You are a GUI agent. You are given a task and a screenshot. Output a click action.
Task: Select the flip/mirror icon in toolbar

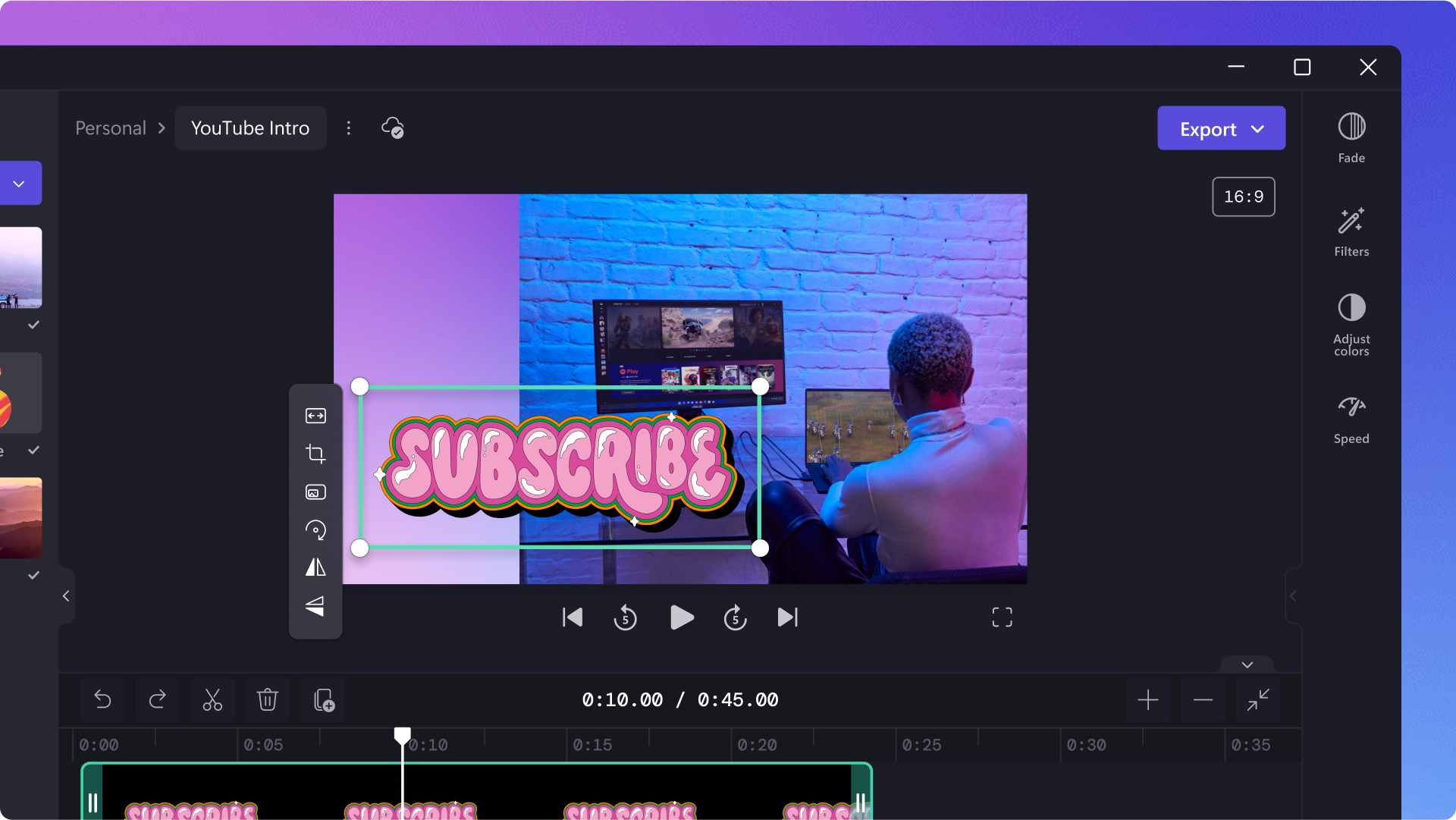click(316, 568)
